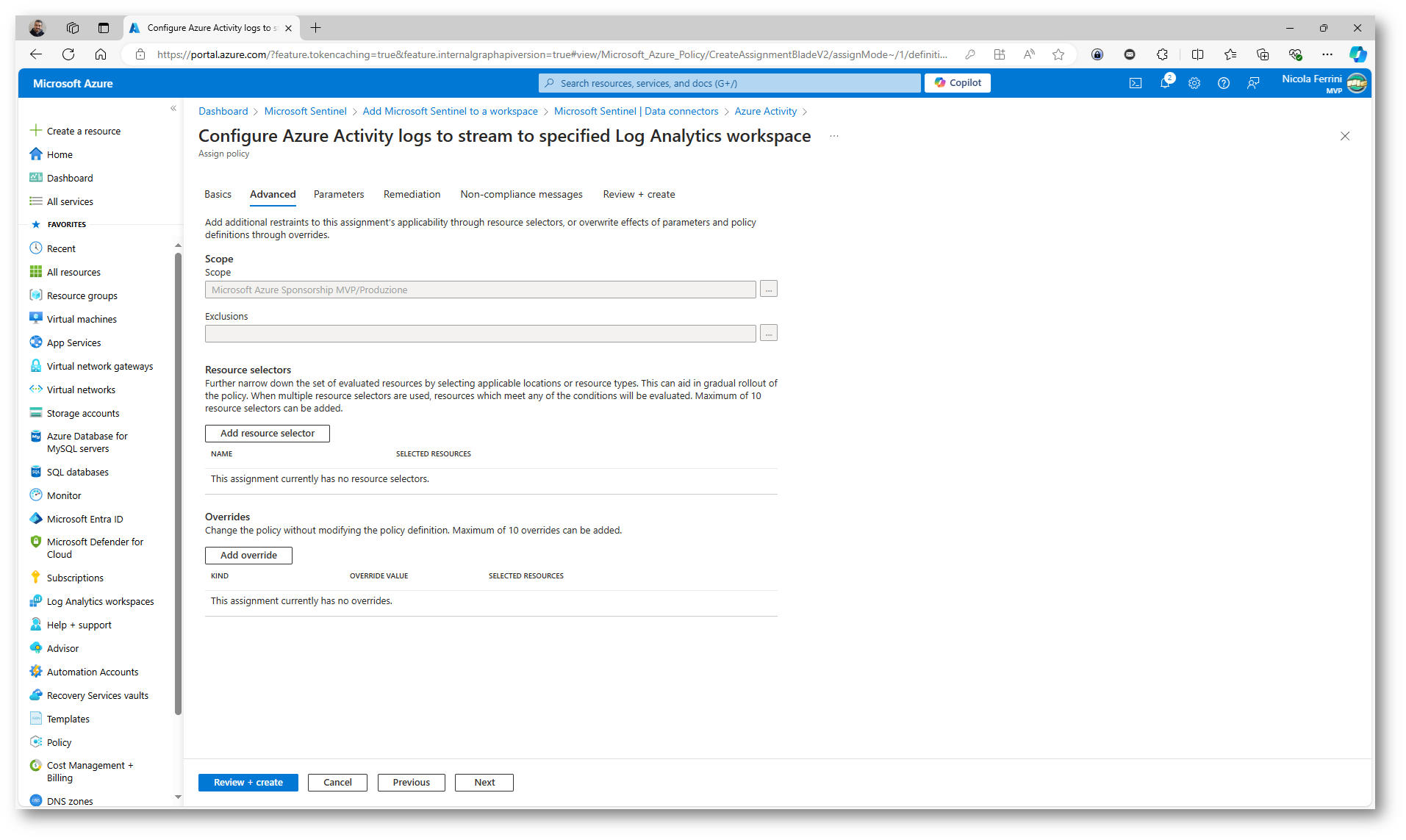Collapse the sidebar with double chevron
This screenshot has height=840, width=1406.
(173, 108)
